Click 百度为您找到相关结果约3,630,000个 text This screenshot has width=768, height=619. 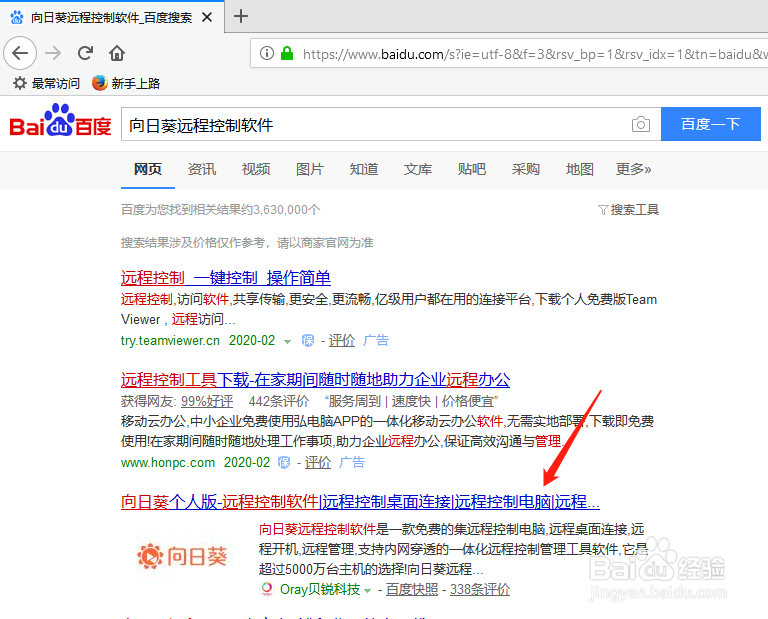click(221, 210)
